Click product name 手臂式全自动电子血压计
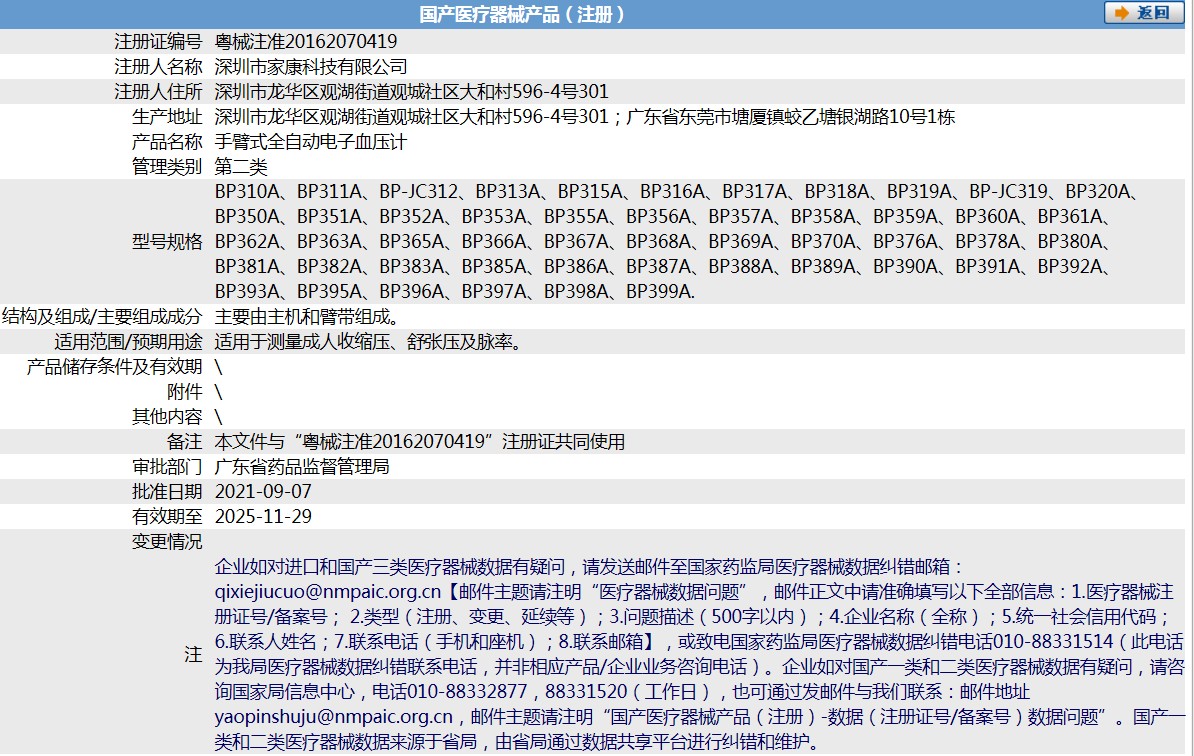This screenshot has height=756, width=1194. click(x=311, y=142)
